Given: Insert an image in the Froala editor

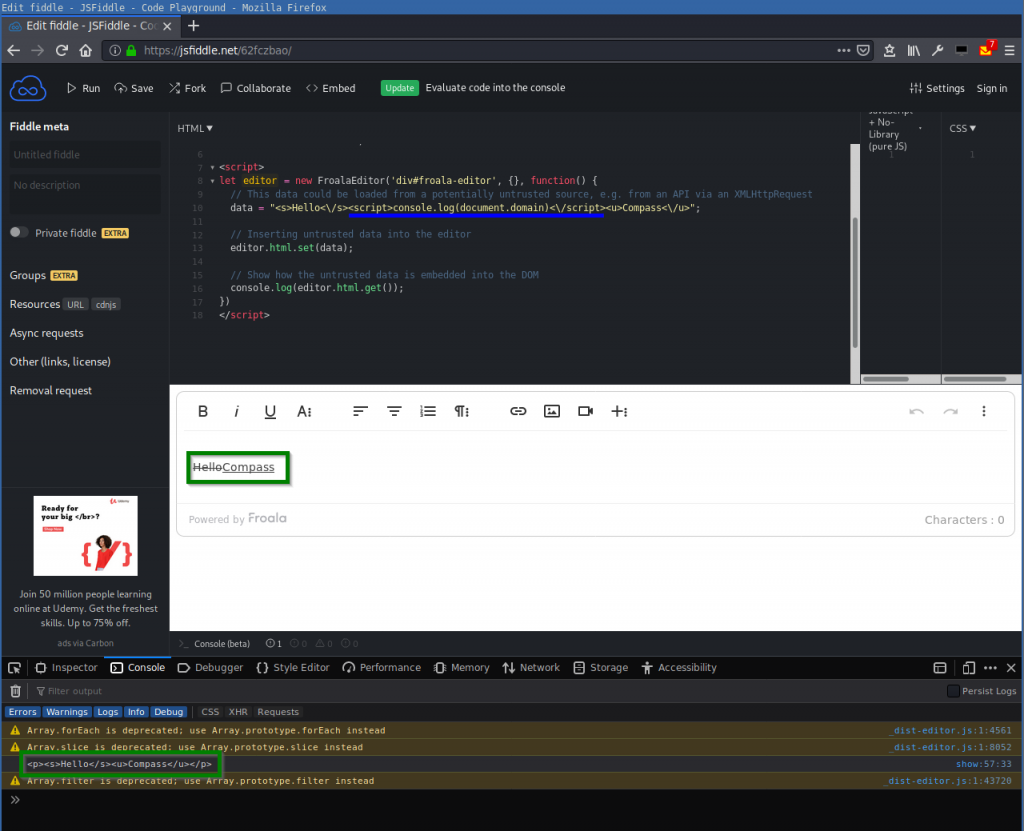Looking at the screenshot, I should [x=552, y=411].
